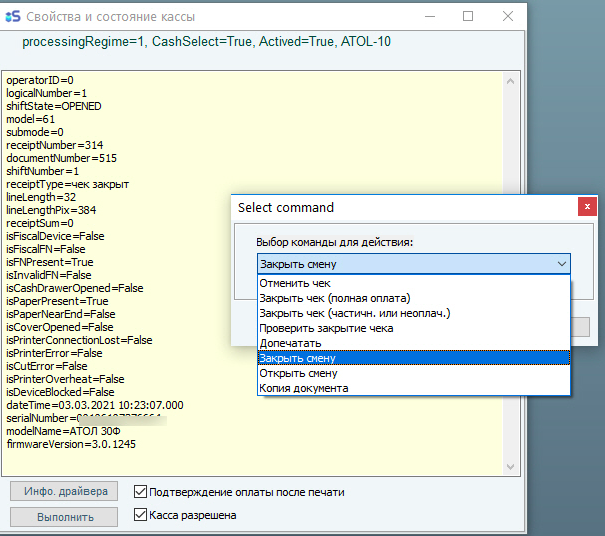605x536 pixels.
Task: Click the 'Выполнить' button
Action: (x=64, y=517)
